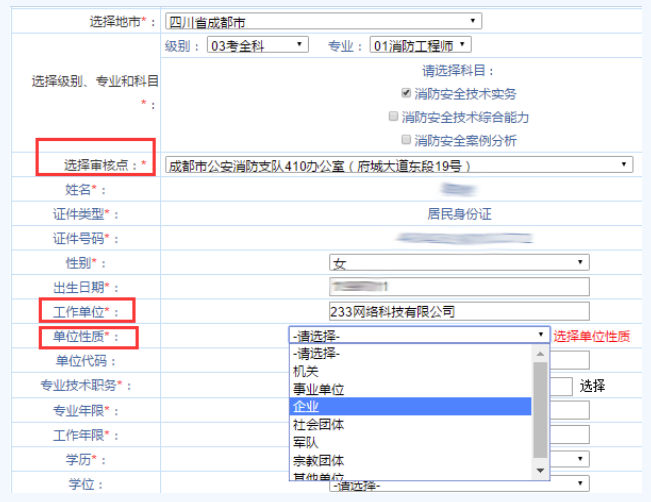Expand the 性别 gender dropdown
Viewport: 651px width, 502px height.
(x=459, y=262)
